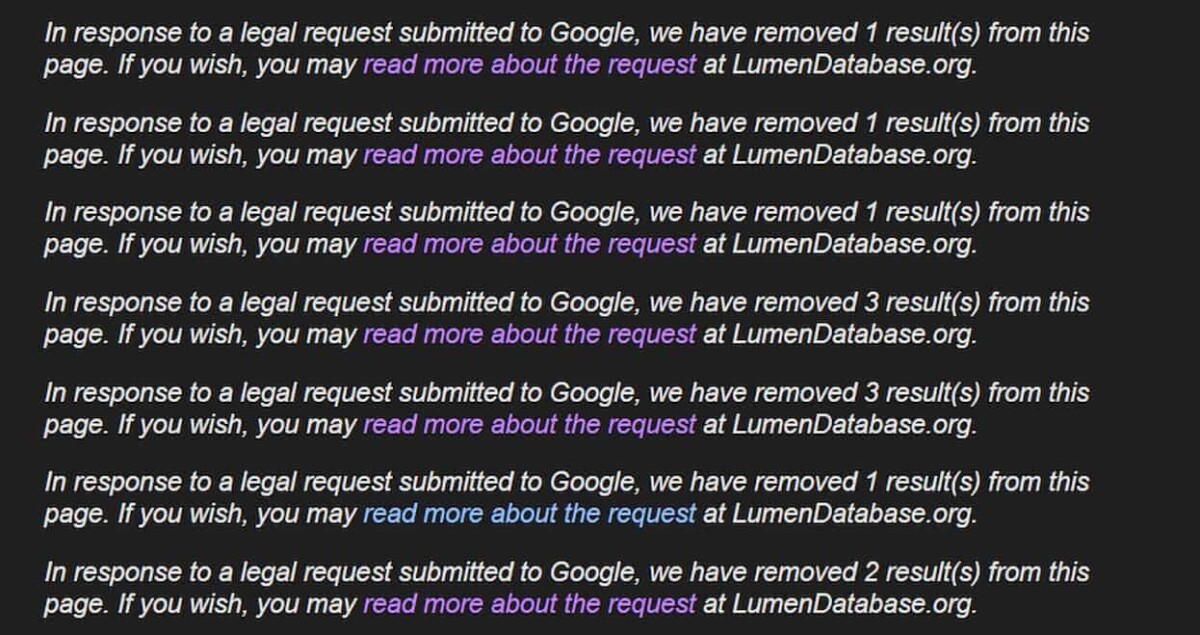Follow the "read more about the request" link in the third notice
This screenshot has width=1200, height=635.
(x=528, y=245)
